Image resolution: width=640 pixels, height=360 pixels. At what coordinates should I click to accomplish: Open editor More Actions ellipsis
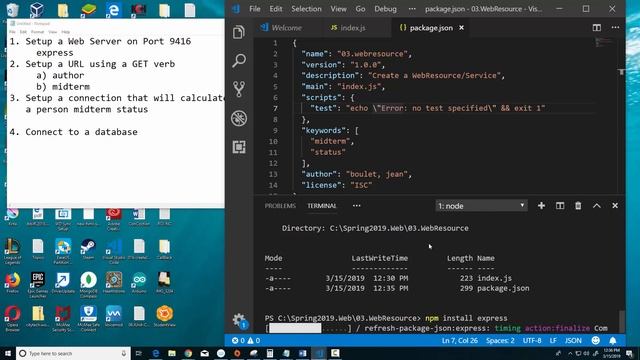[x=615, y=28]
